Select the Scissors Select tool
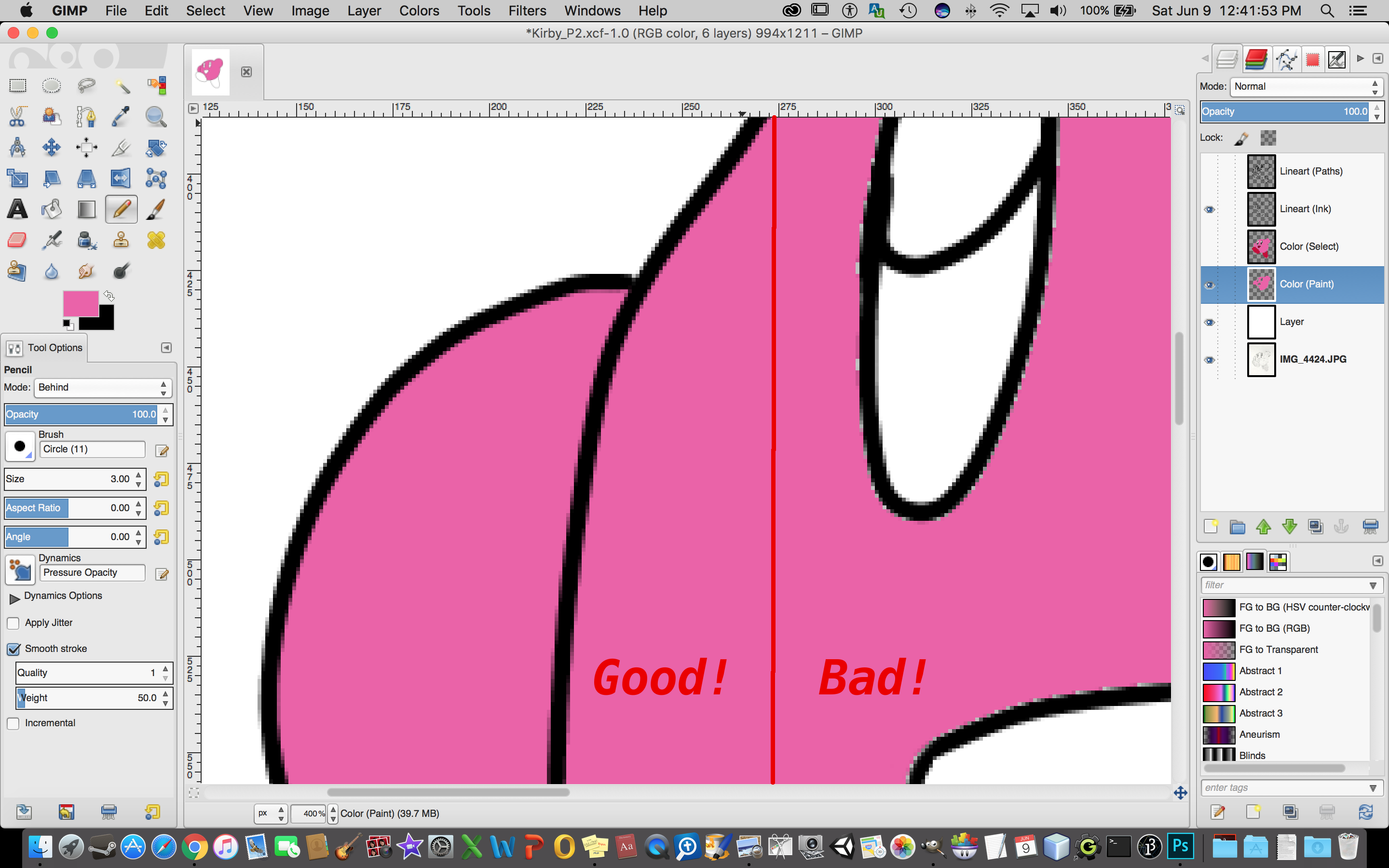 coord(18,117)
